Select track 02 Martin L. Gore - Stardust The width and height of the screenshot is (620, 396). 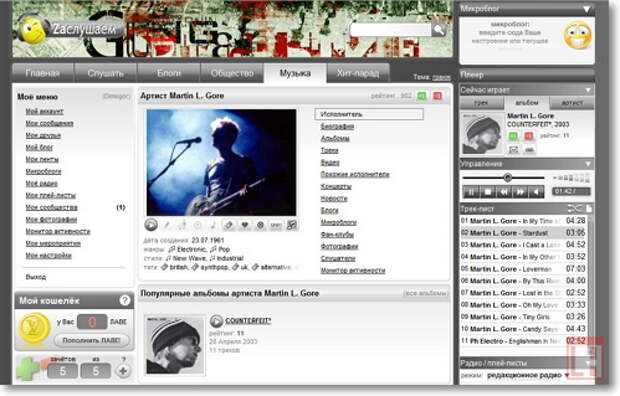(x=523, y=233)
